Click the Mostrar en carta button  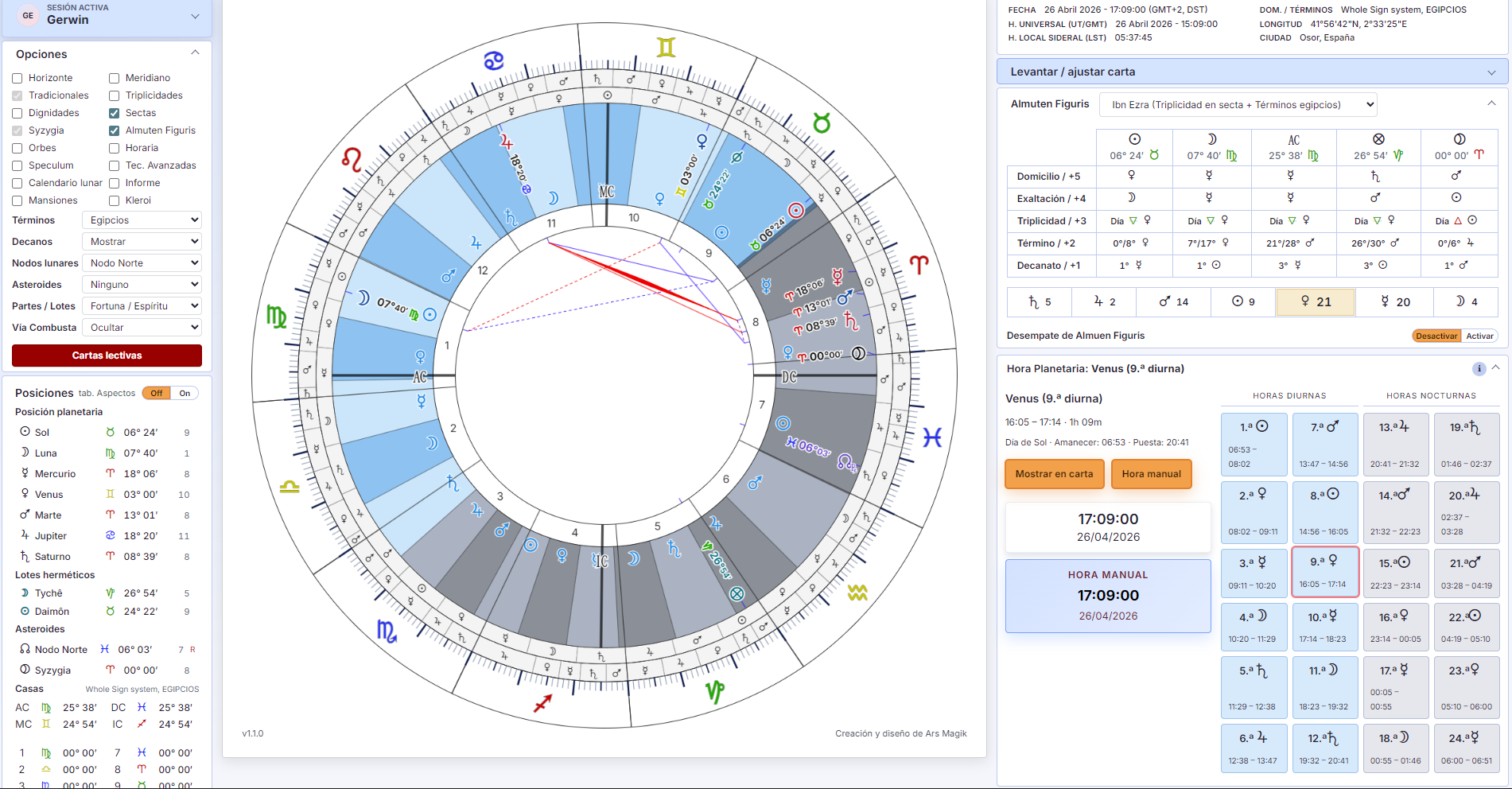(1054, 474)
